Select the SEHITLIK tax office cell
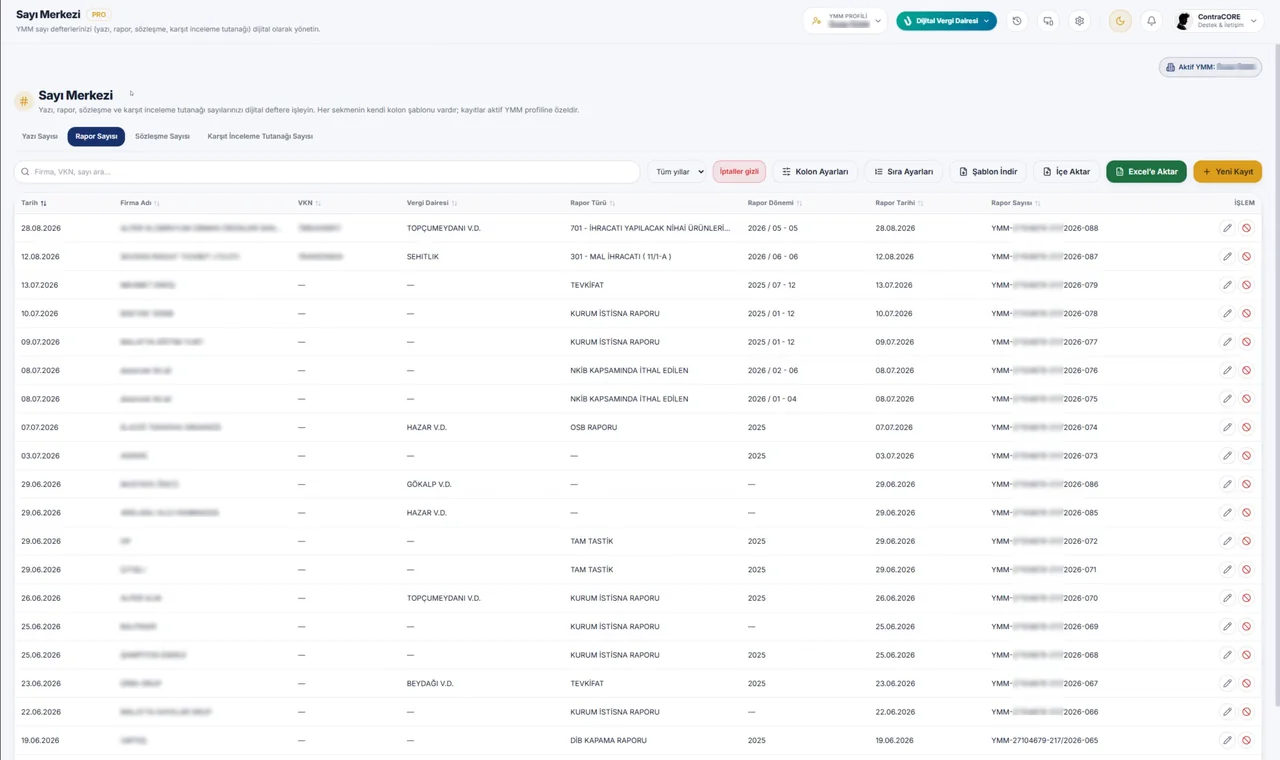 pos(423,257)
